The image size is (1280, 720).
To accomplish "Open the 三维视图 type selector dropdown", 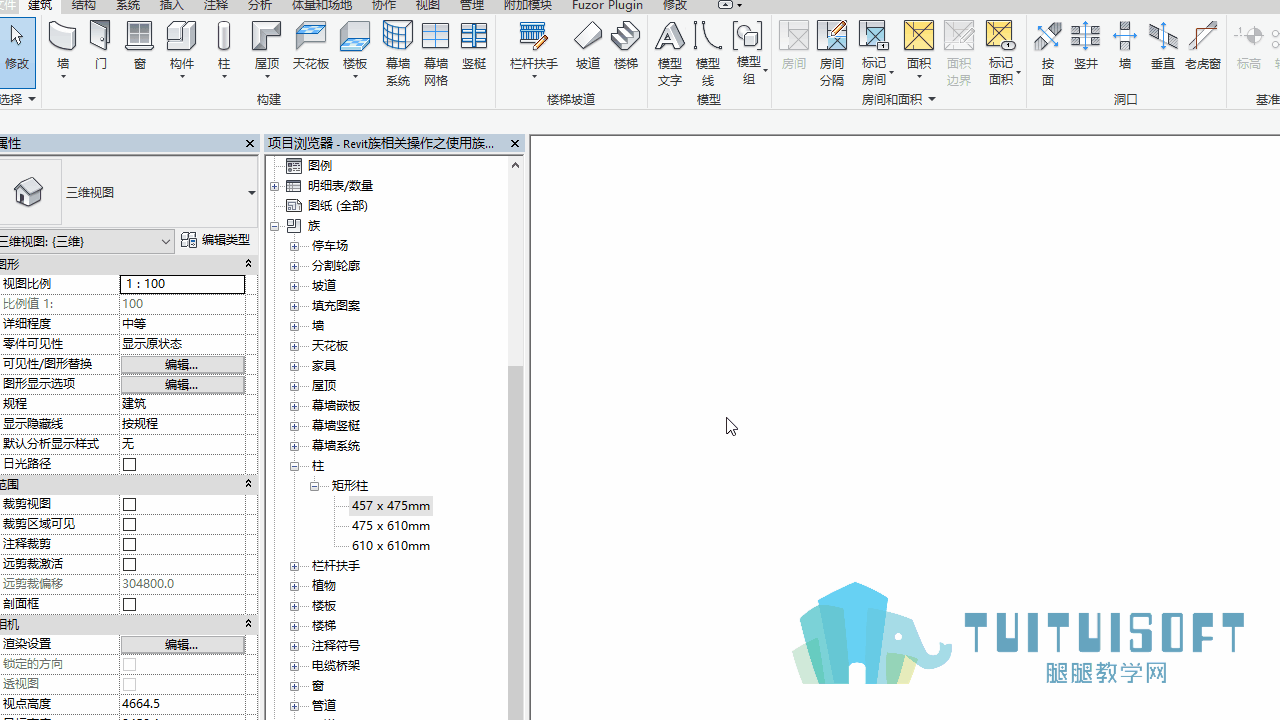I will click(251, 193).
